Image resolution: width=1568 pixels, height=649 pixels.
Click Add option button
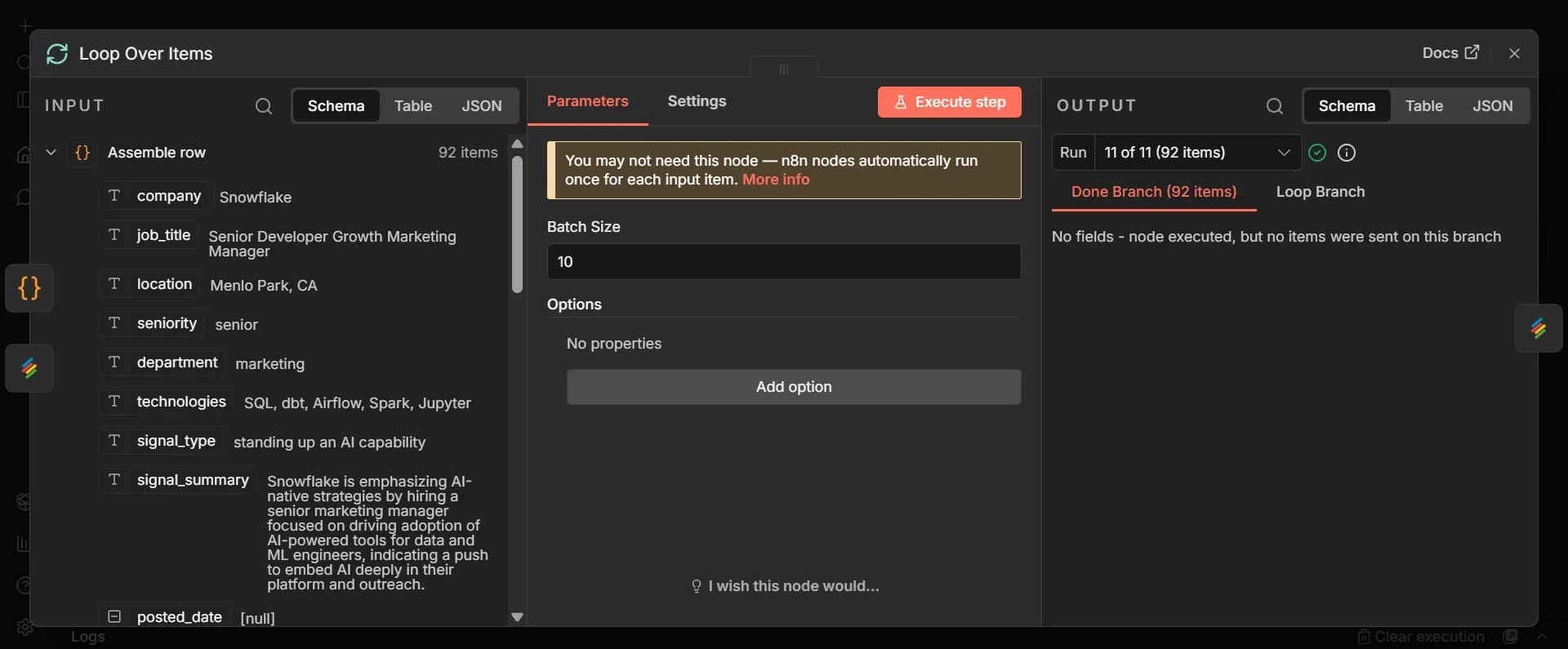coord(794,387)
